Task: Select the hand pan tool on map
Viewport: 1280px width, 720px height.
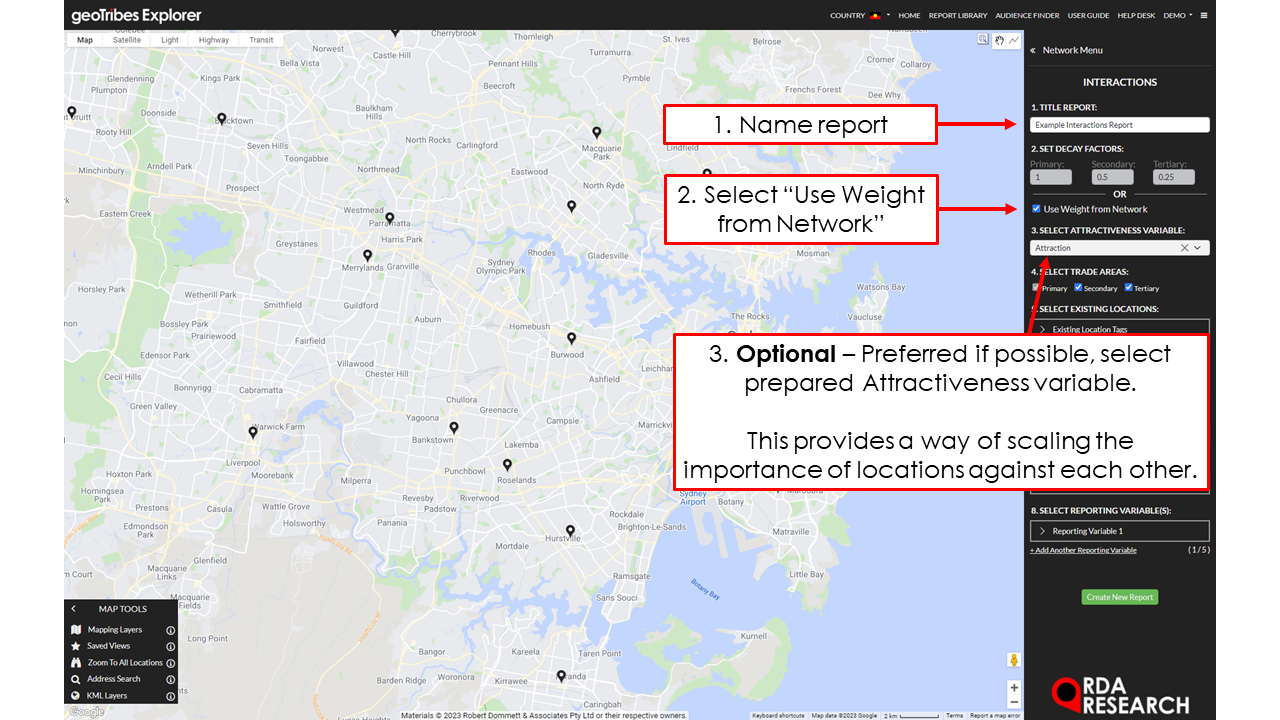Action: (999, 40)
